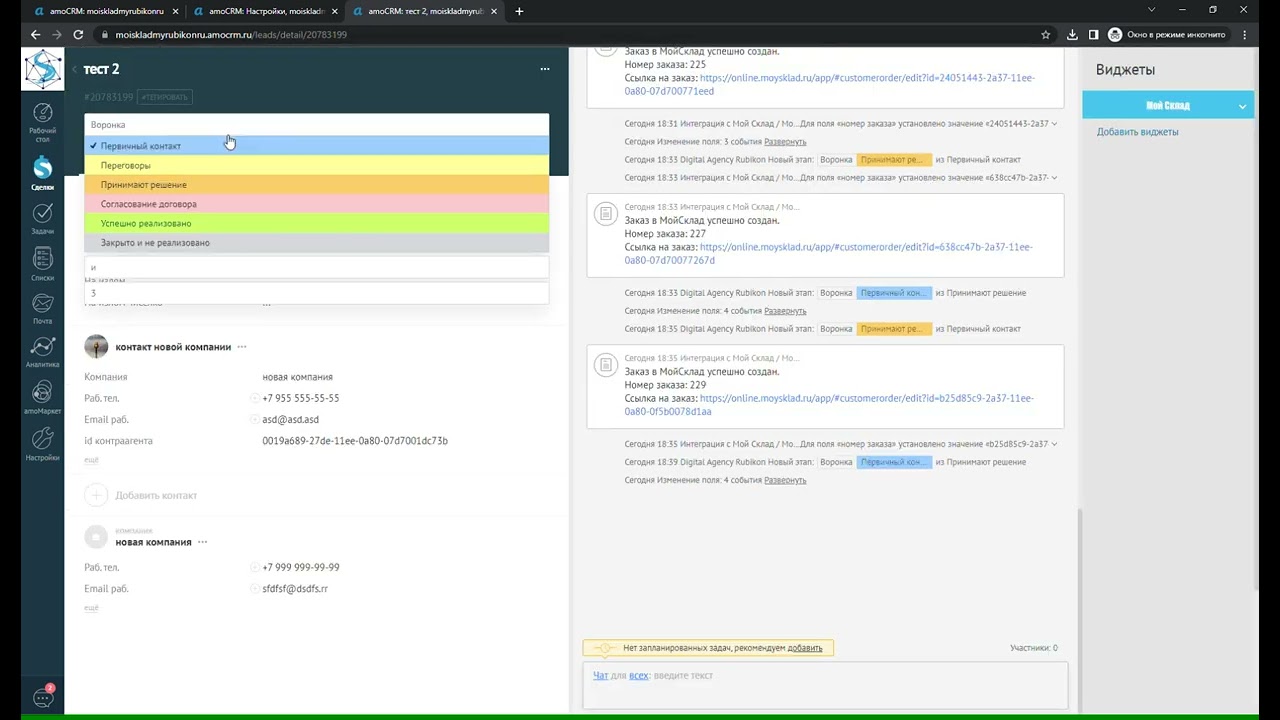This screenshot has height=720, width=1280.
Task: Open amoМаркет in sidebar
Action: point(42,398)
